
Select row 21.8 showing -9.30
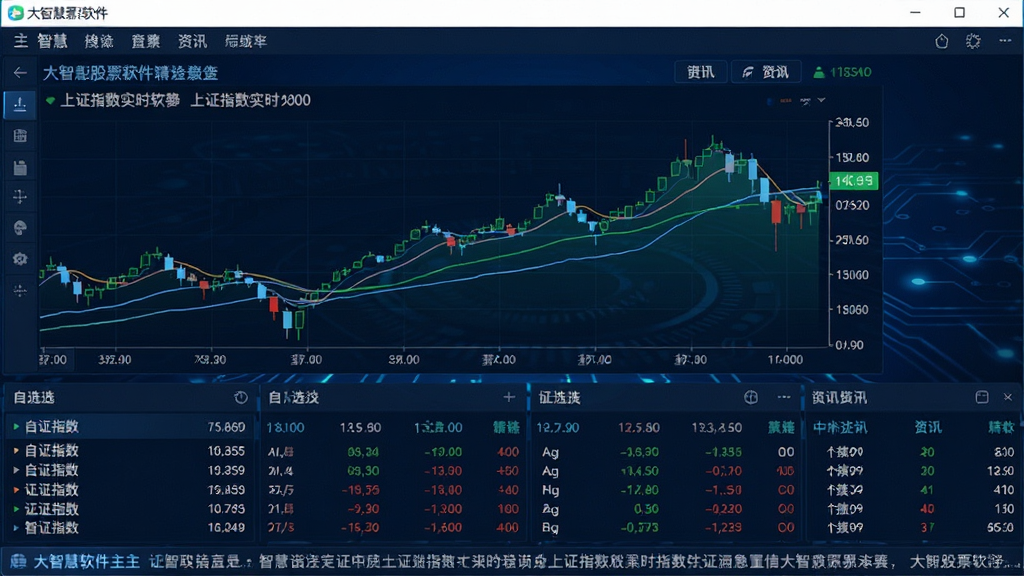tap(394, 509)
